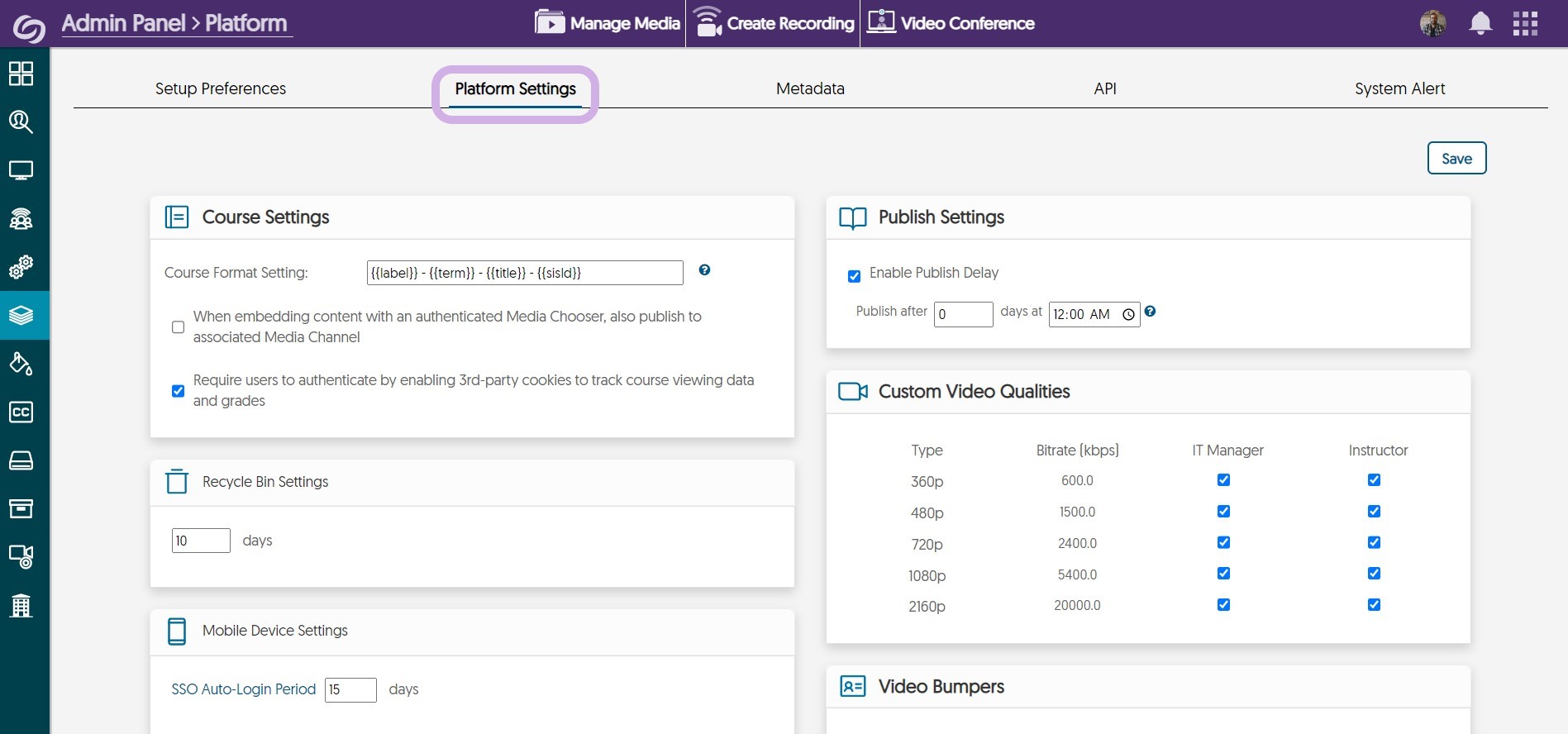The width and height of the screenshot is (1568, 734).
Task: Open Manage Media from top bar
Action: (x=608, y=23)
